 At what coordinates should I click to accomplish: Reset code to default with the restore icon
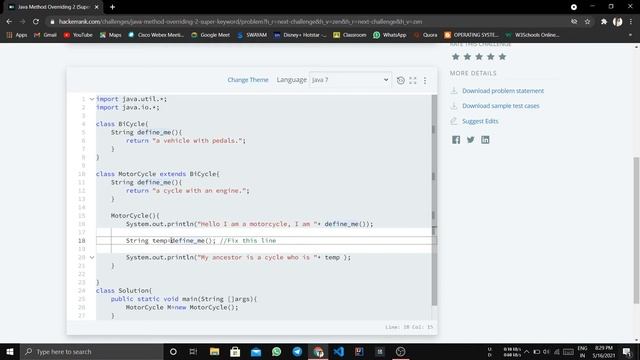coord(400,80)
